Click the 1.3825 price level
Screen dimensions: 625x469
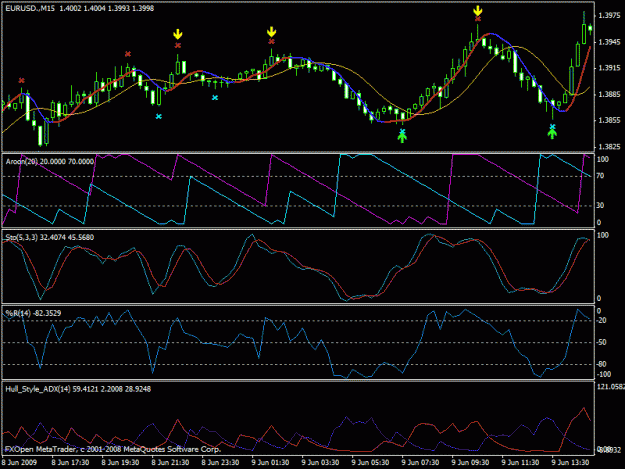point(609,147)
